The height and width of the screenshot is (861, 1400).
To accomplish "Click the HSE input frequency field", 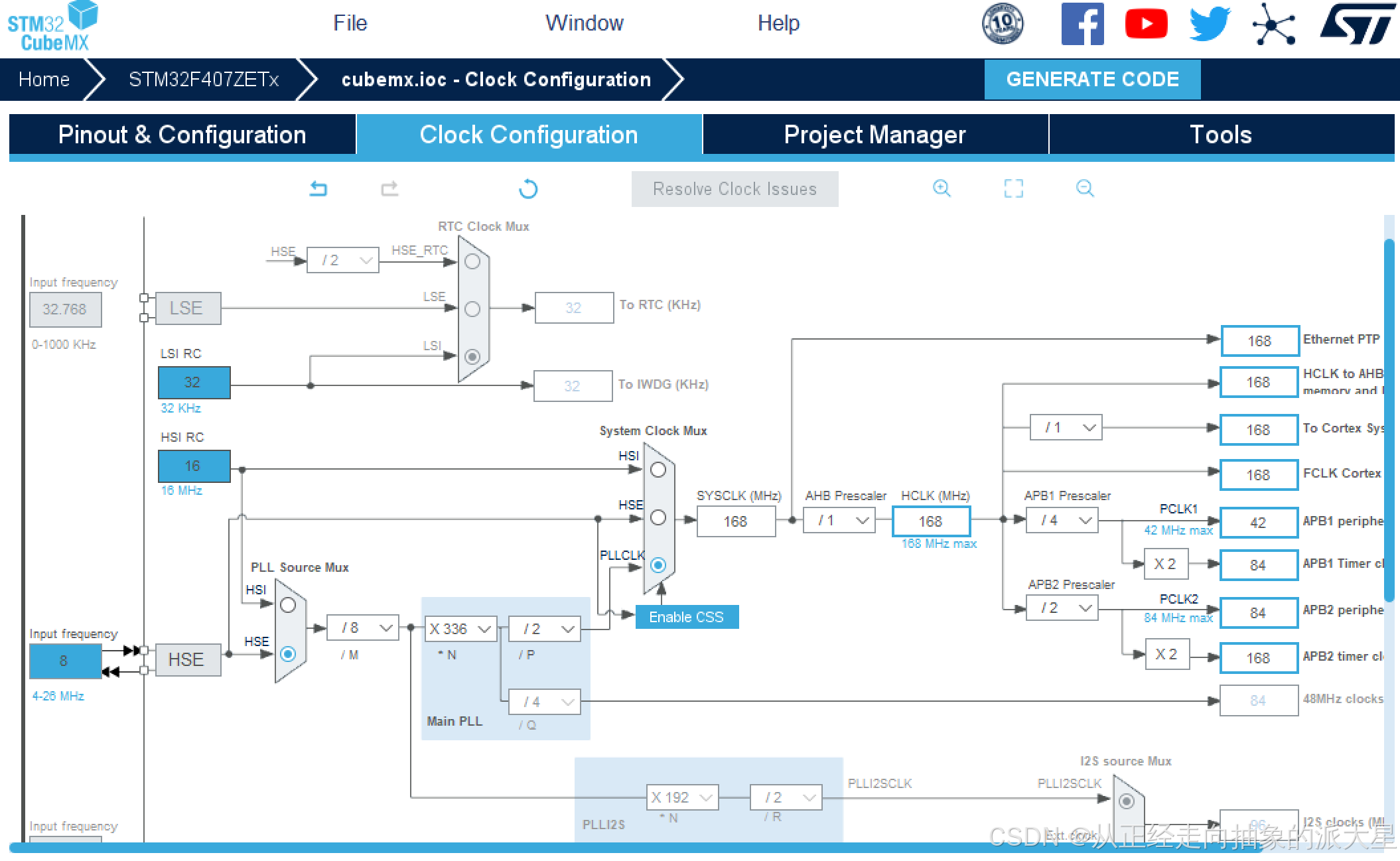I will click(64, 661).
